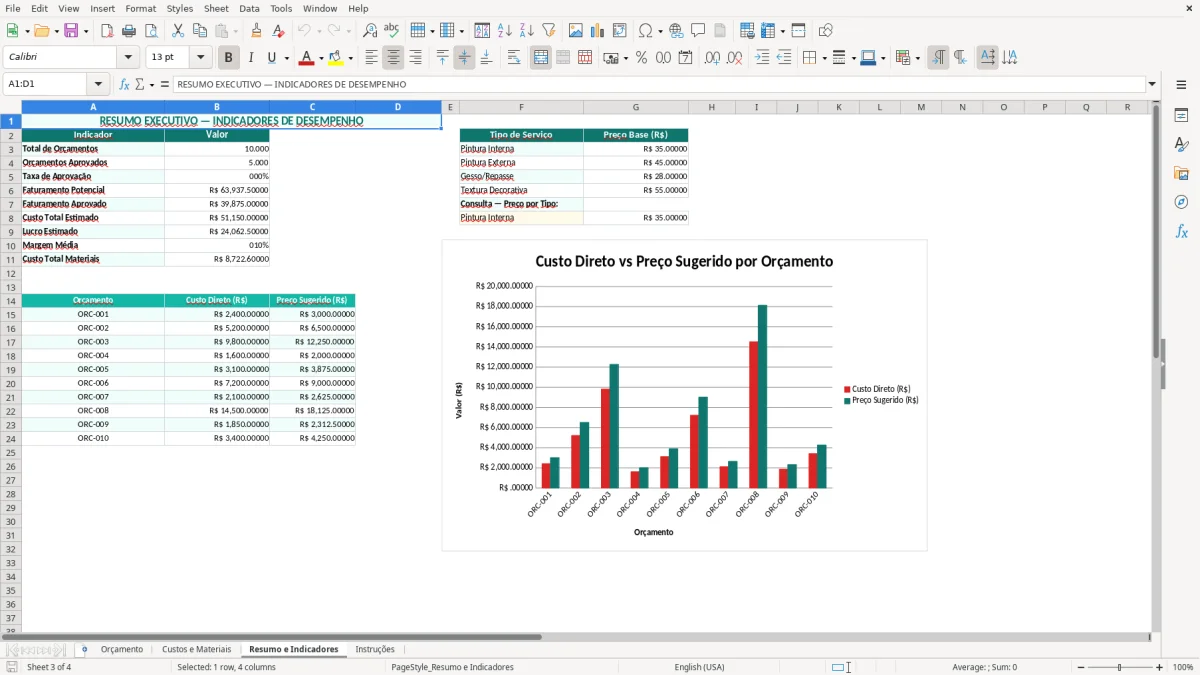Toggle Italic formatting
1200x675 pixels.
click(x=250, y=58)
